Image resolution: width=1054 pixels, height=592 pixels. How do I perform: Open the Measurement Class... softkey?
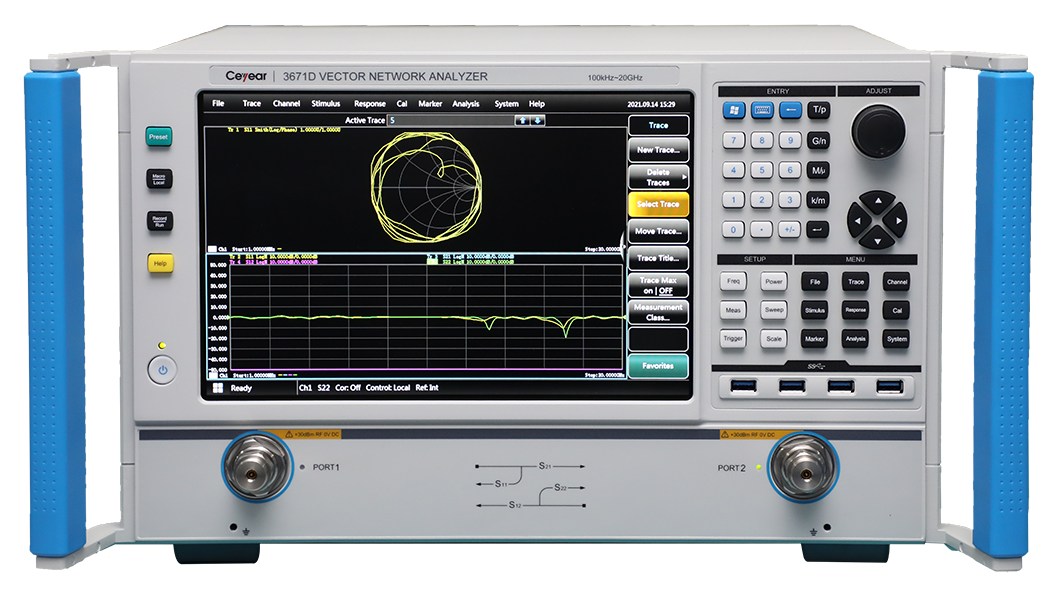pyautogui.click(x=657, y=312)
